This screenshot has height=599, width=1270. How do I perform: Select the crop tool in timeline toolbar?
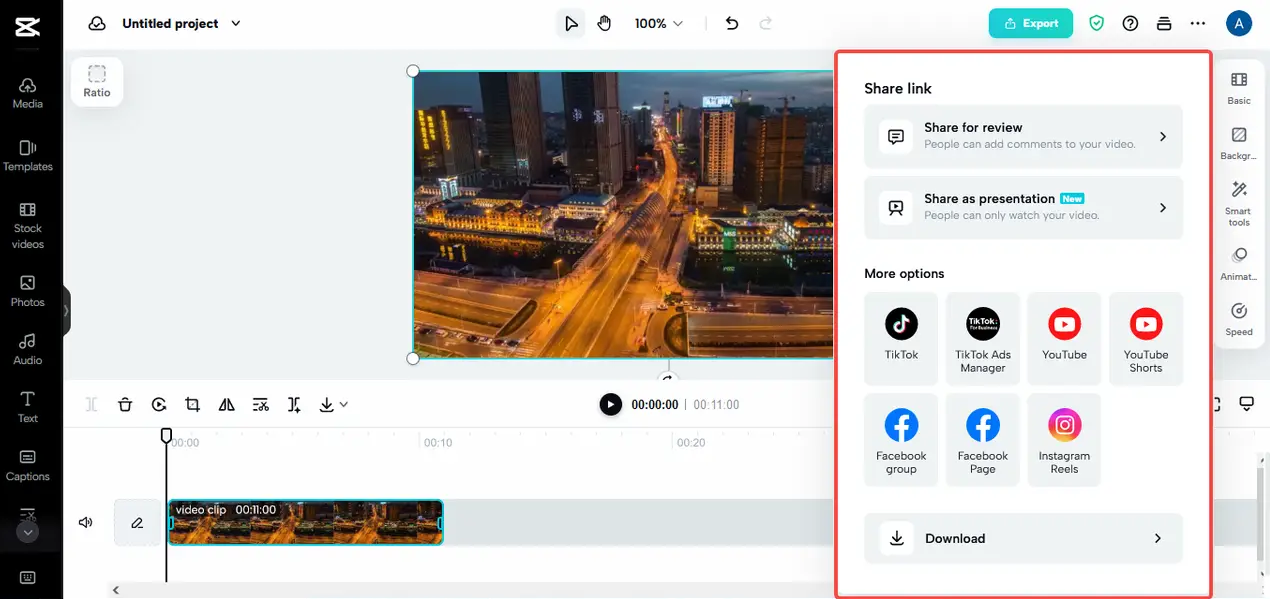[192, 405]
